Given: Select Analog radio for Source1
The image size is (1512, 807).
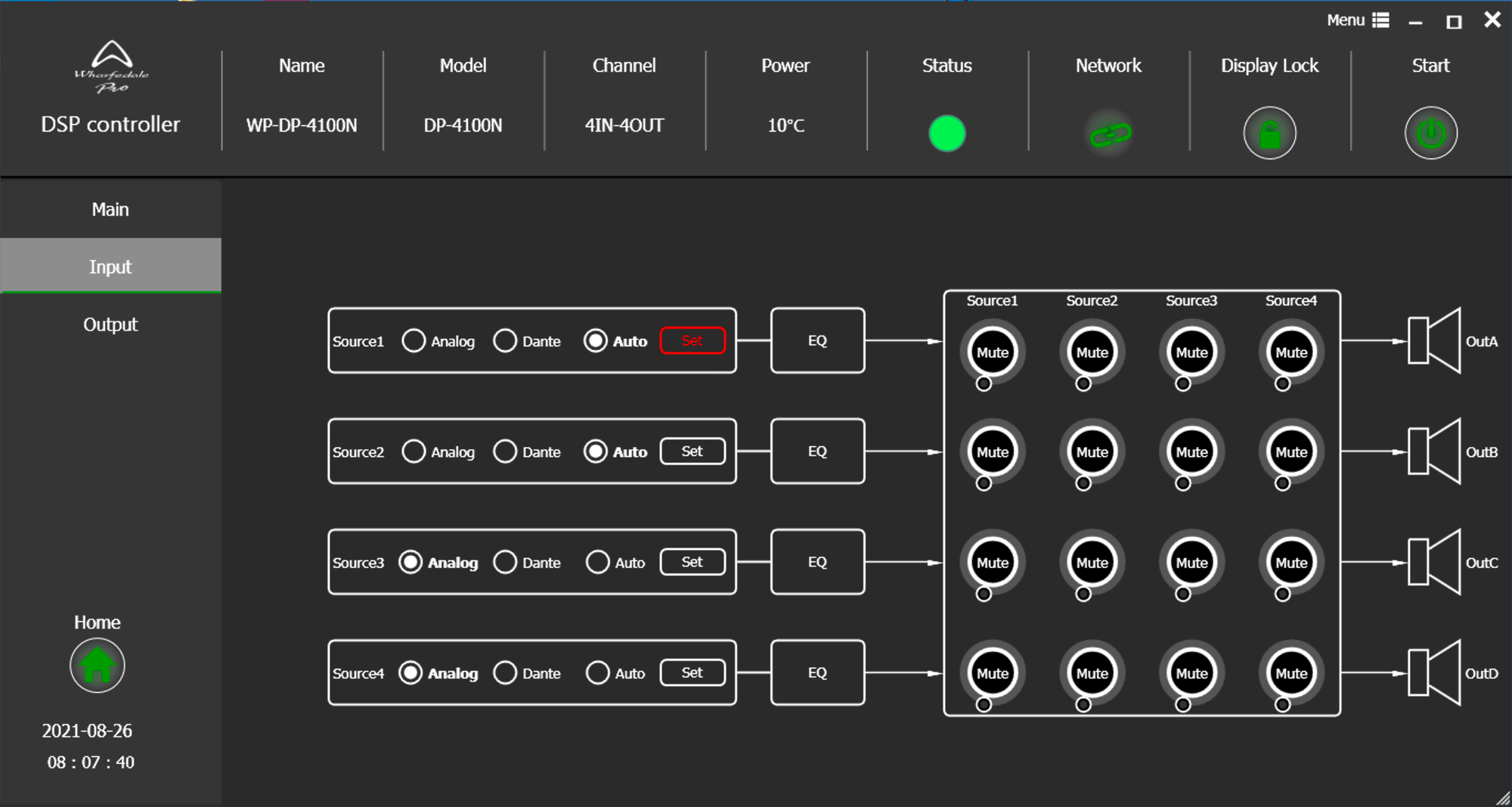Looking at the screenshot, I should coord(414,341).
